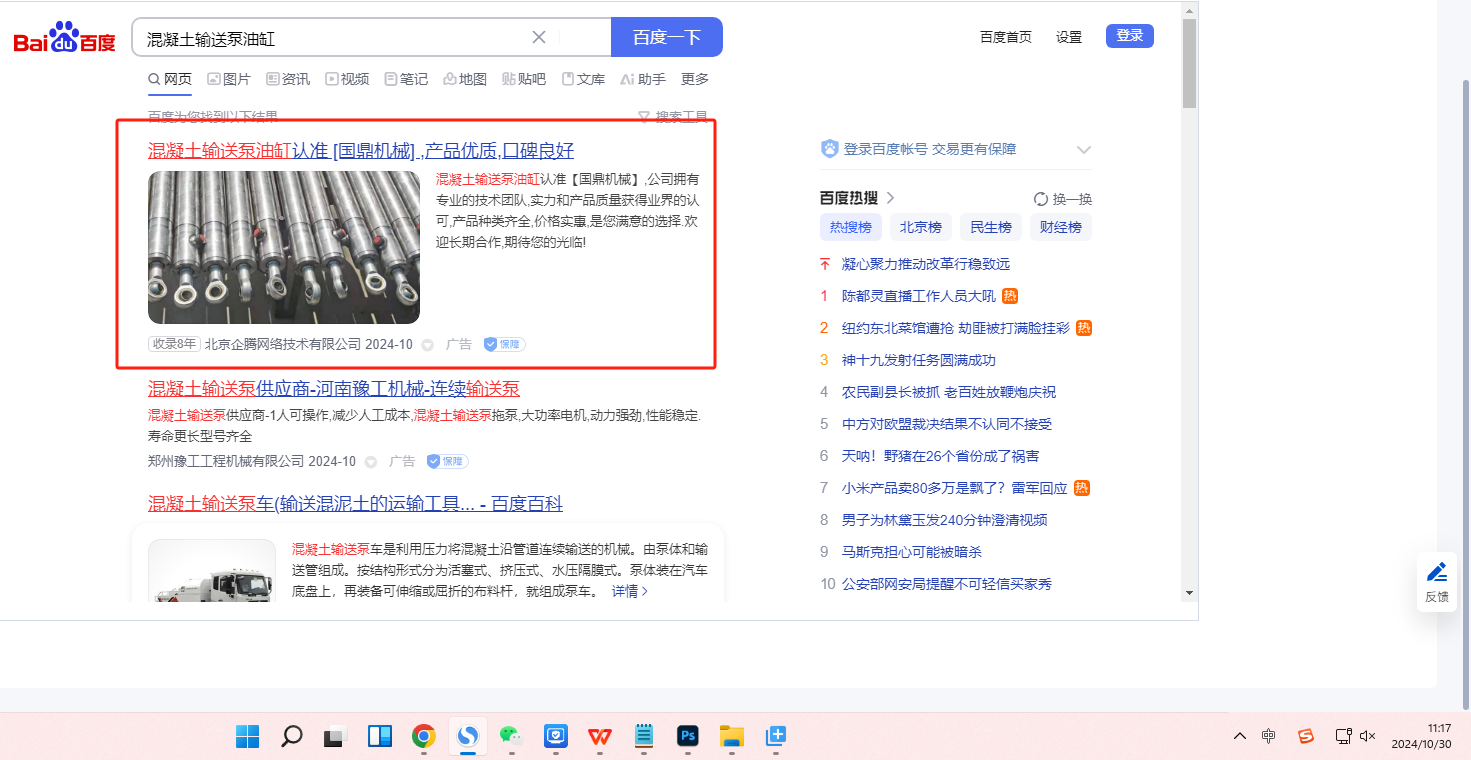
Task: Clear the search box with the X icon
Action: (x=538, y=37)
